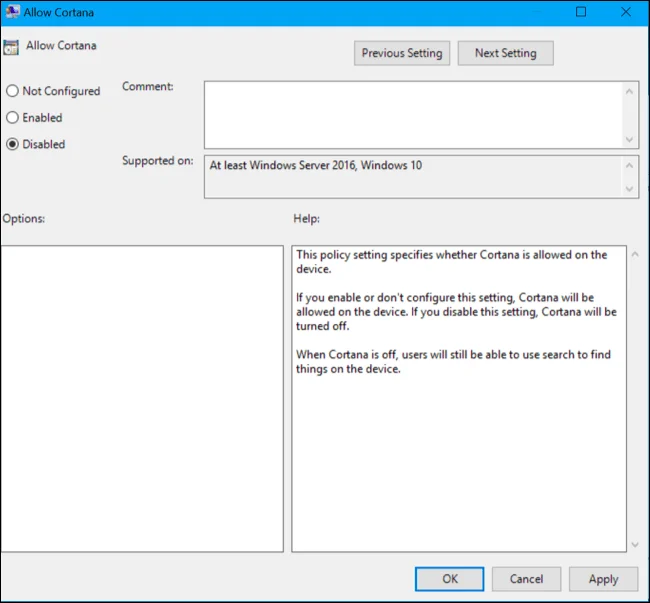Viewport: 650px width, 603px height.
Task: Click the Help pane scroll down arrow
Action: 635,544
